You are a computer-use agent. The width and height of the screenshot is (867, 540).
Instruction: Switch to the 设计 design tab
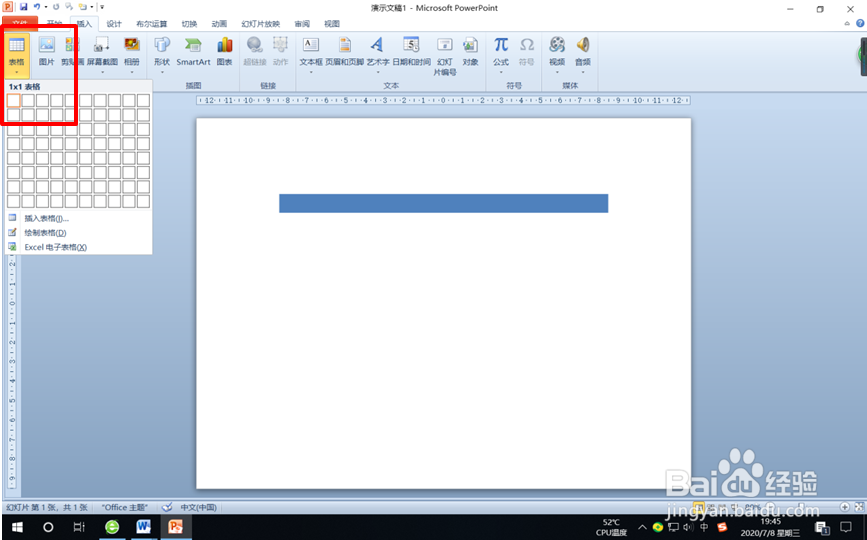tap(114, 24)
